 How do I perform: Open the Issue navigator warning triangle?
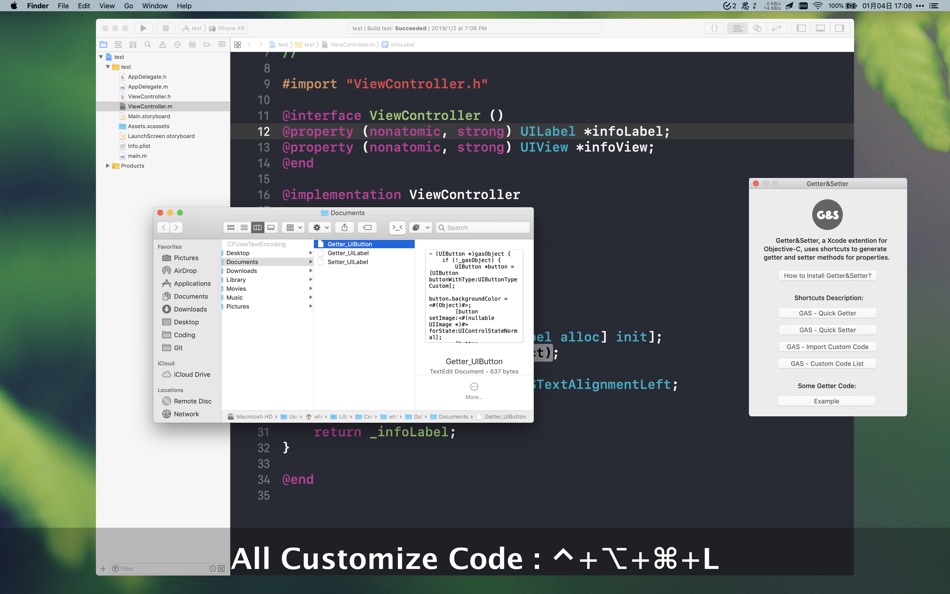point(162,44)
